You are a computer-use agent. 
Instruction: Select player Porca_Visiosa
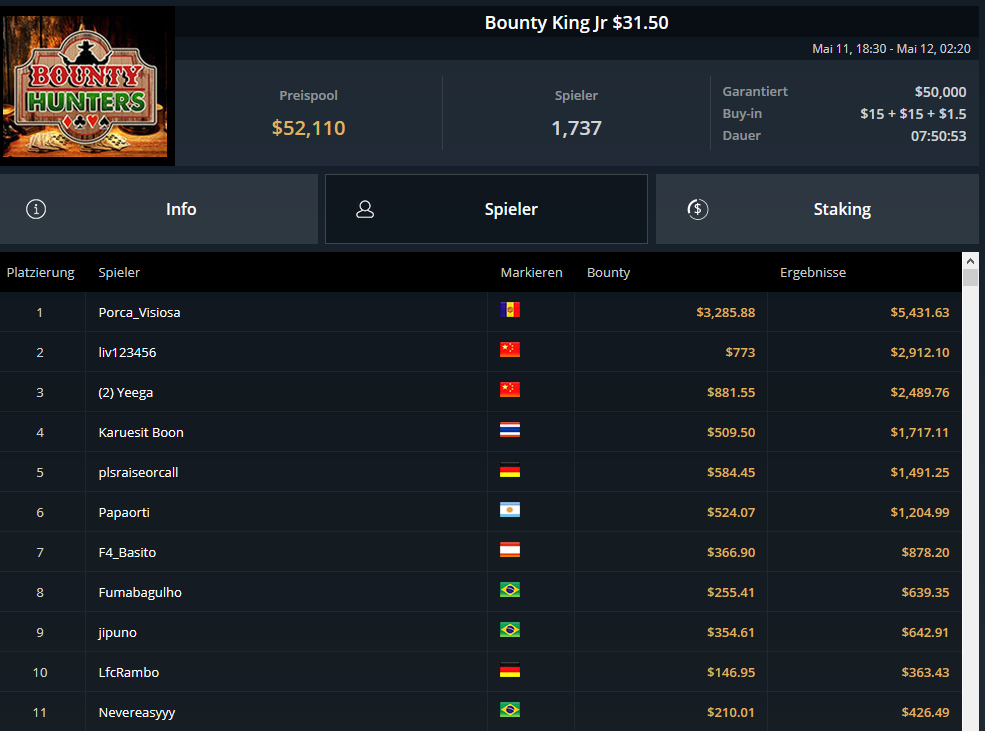(x=139, y=312)
